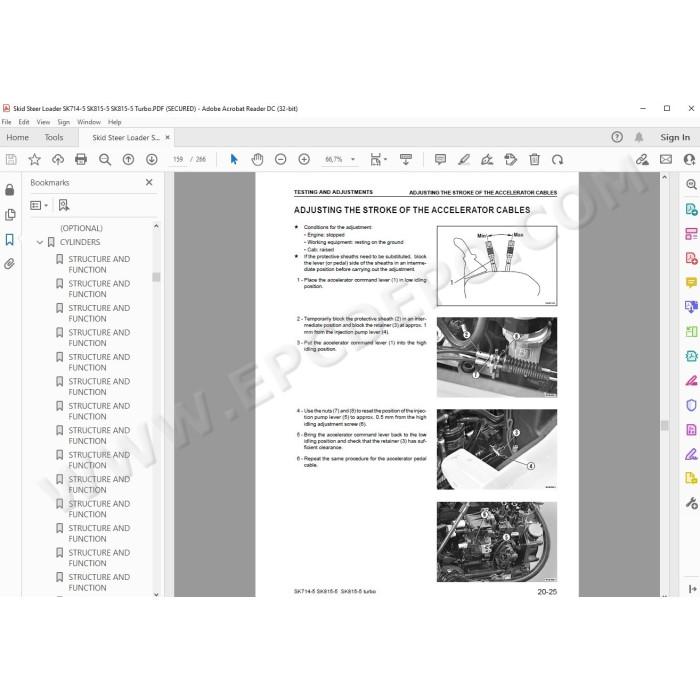Viewport: 700px width, 700px height.
Task: Open the Window menu
Action: coord(89,122)
